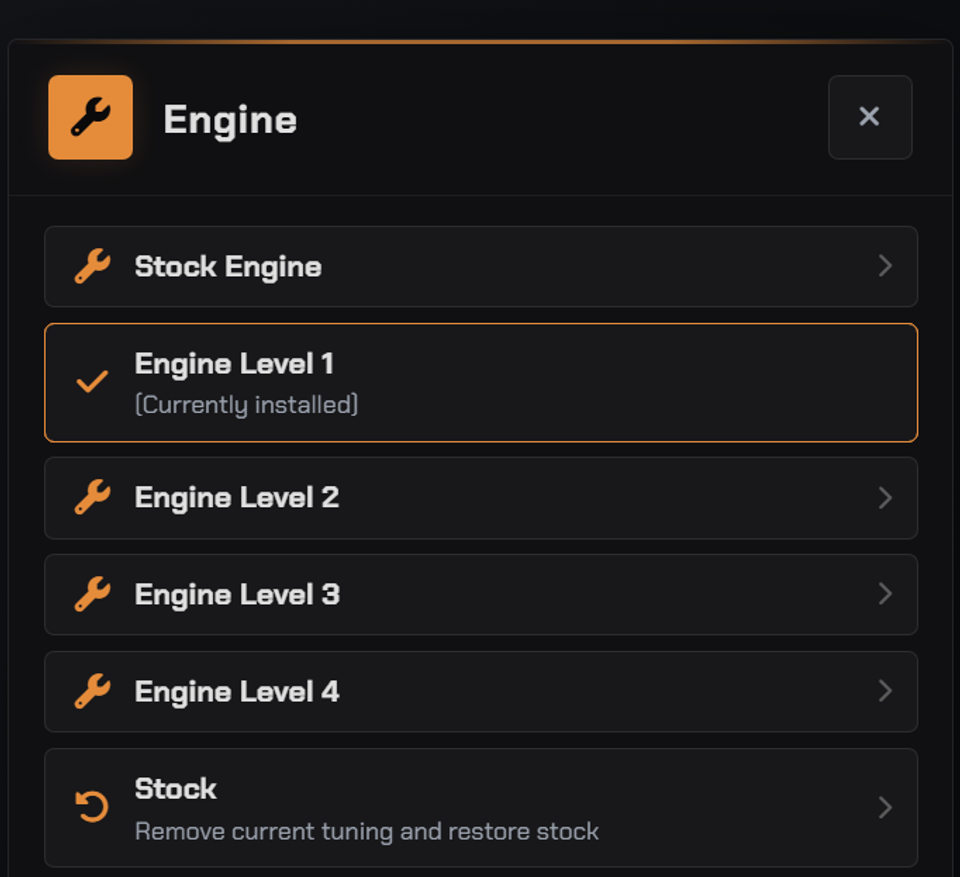
Task: Click the wrench icon beside Stock Engine
Action: point(92,266)
